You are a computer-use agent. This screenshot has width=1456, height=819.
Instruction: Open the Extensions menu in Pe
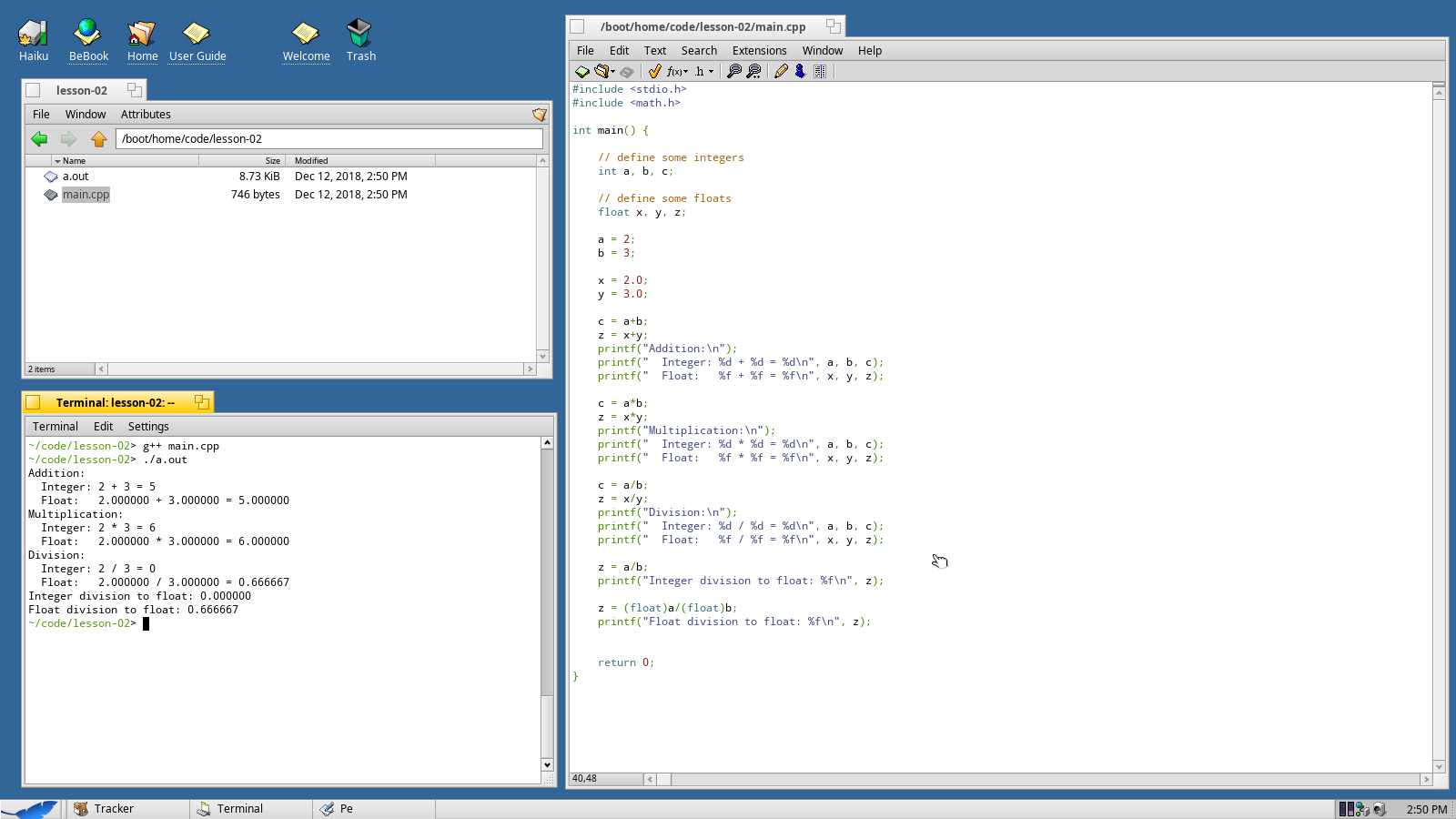(x=759, y=51)
